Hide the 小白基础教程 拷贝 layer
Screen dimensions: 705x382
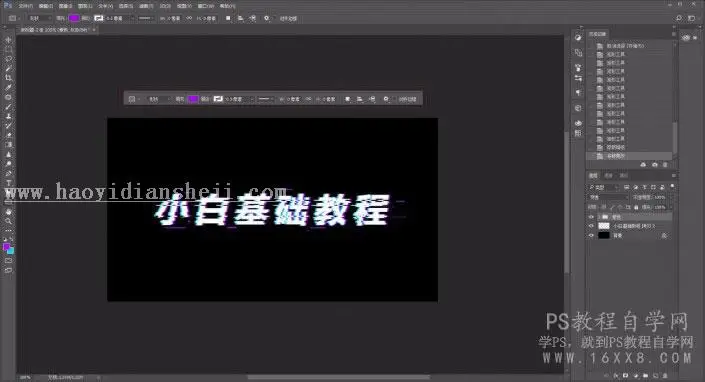[x=591, y=226]
